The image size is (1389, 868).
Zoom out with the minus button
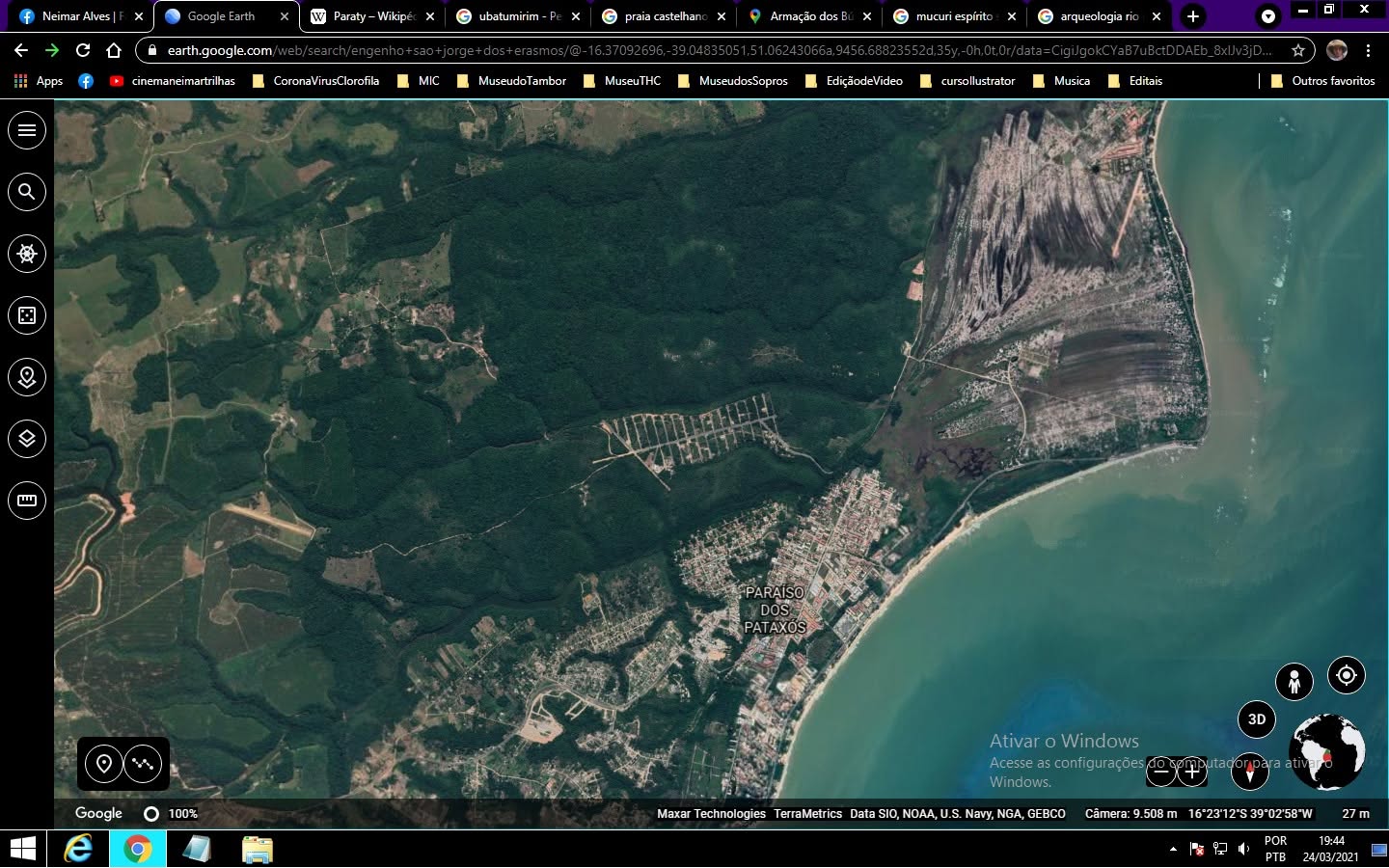click(1161, 772)
